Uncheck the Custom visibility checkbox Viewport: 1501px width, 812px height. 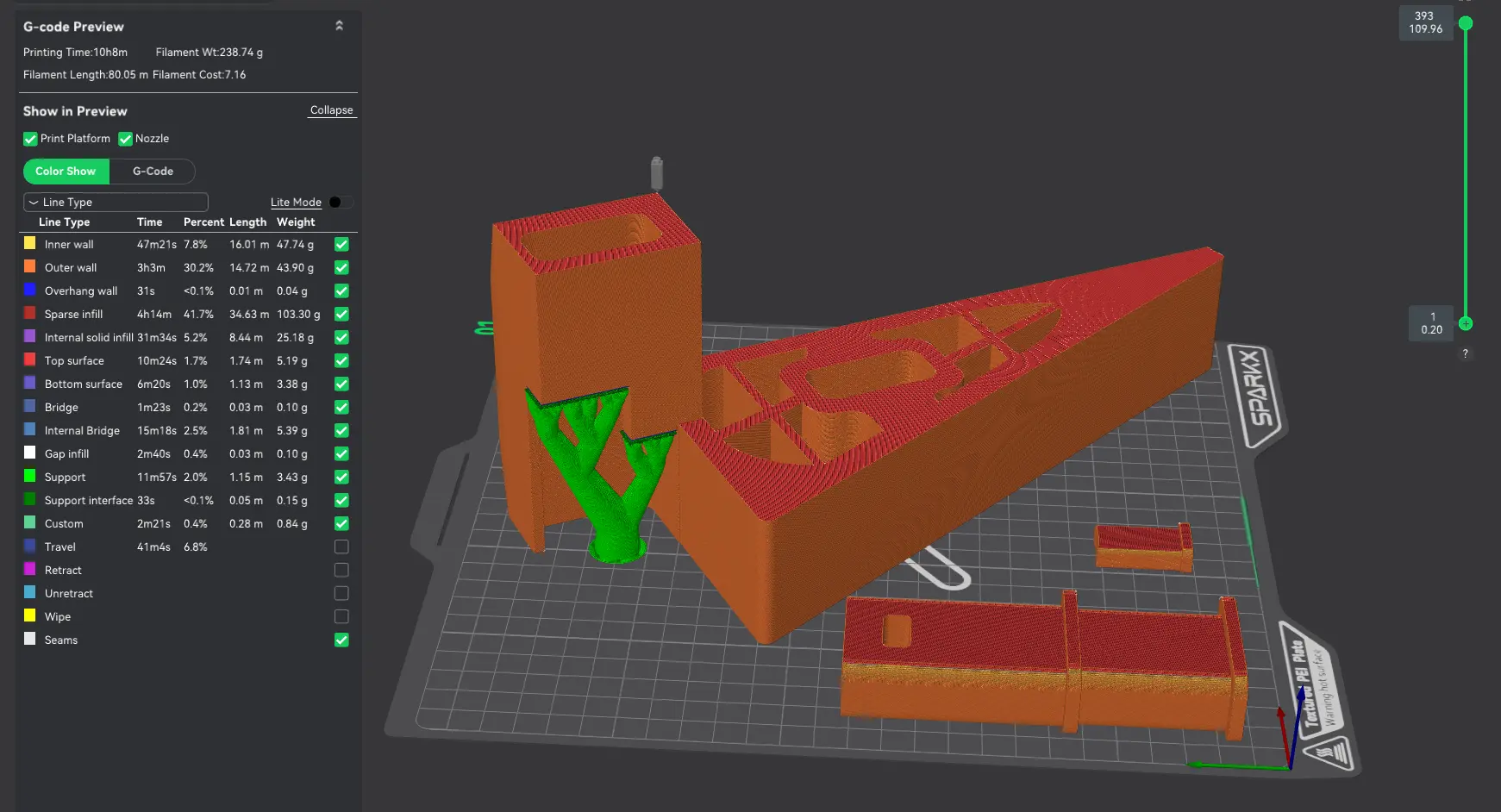click(341, 523)
